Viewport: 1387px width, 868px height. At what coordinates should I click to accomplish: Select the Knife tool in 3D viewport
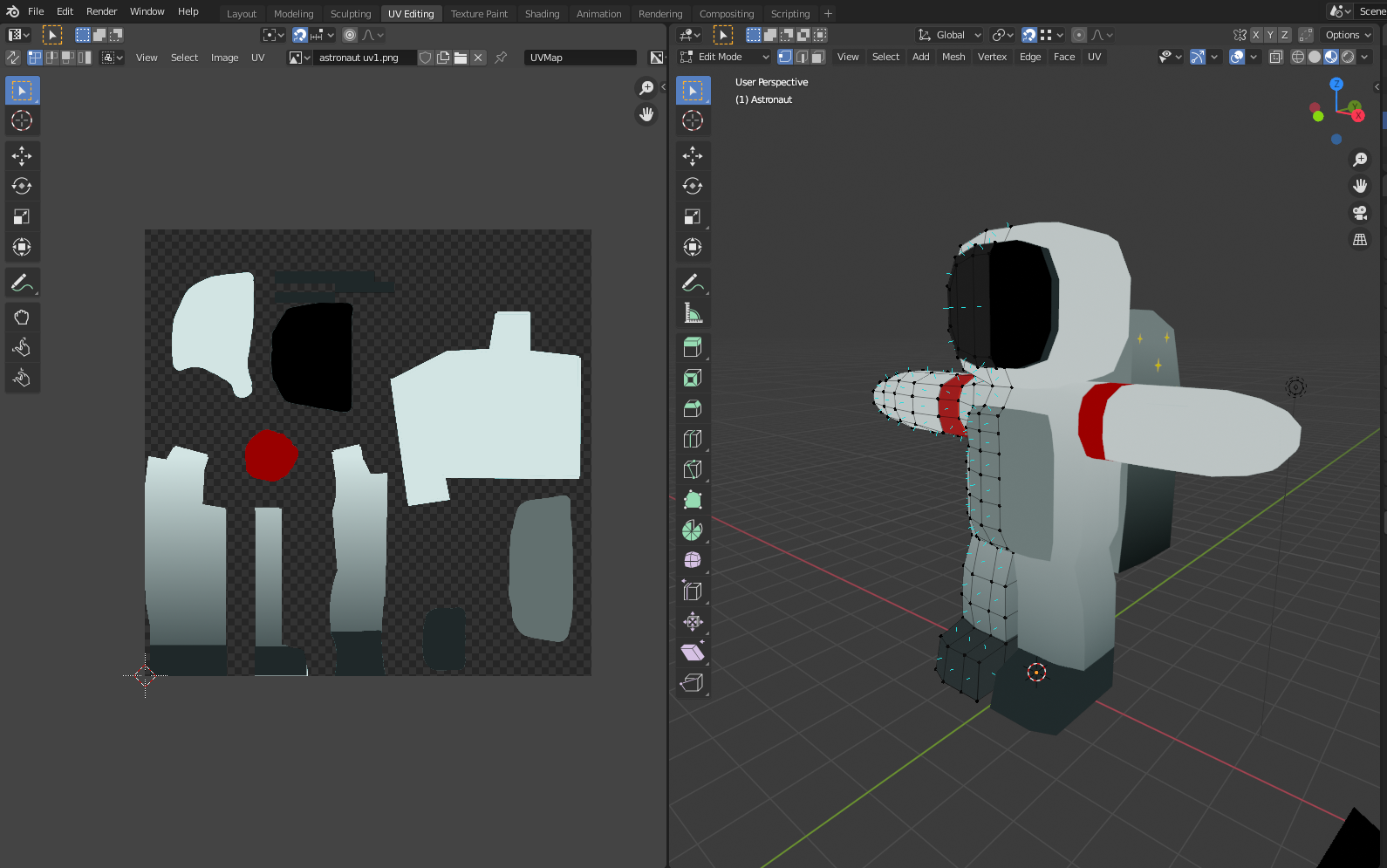point(693,469)
